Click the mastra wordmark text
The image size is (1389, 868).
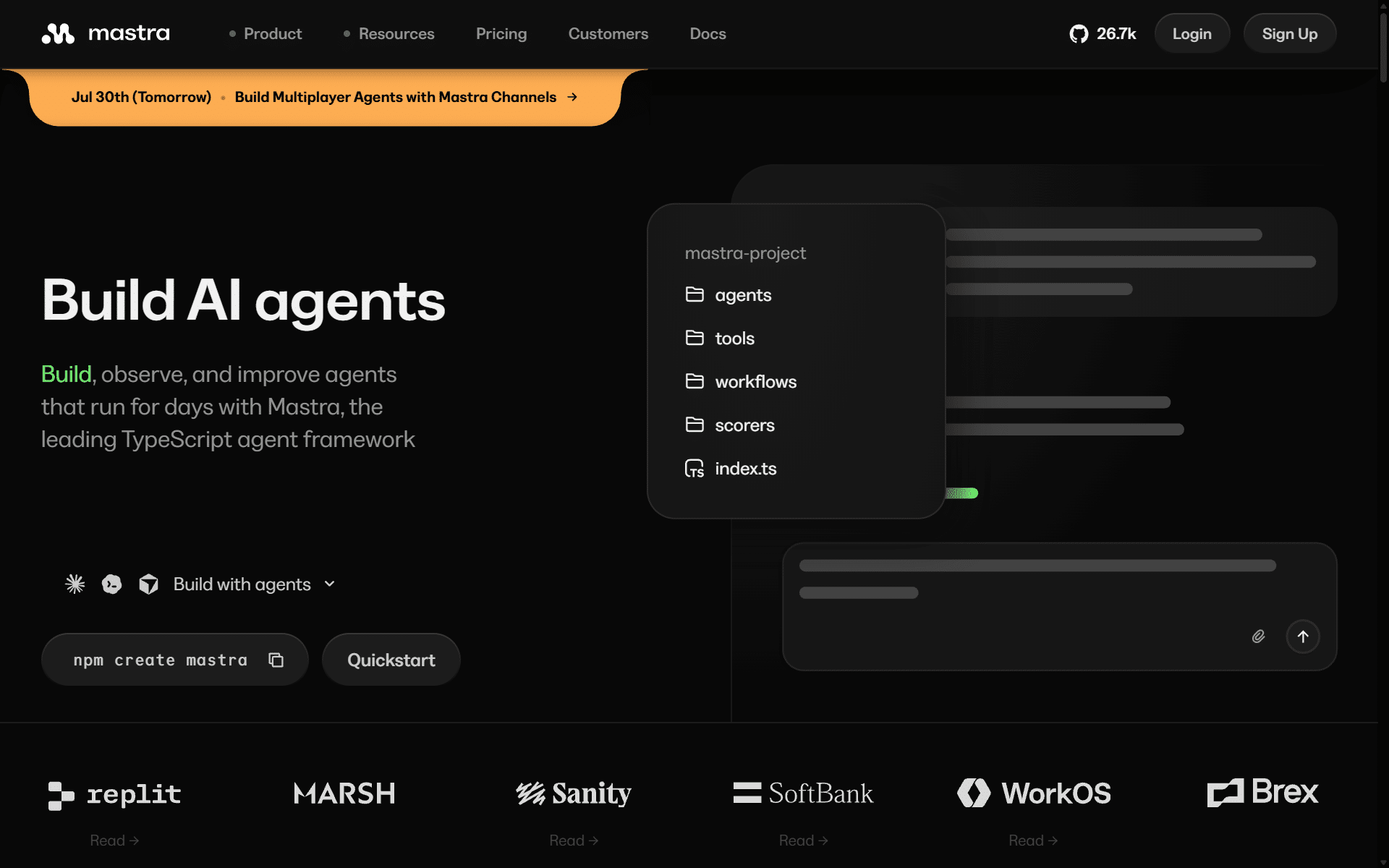pyautogui.click(x=129, y=33)
